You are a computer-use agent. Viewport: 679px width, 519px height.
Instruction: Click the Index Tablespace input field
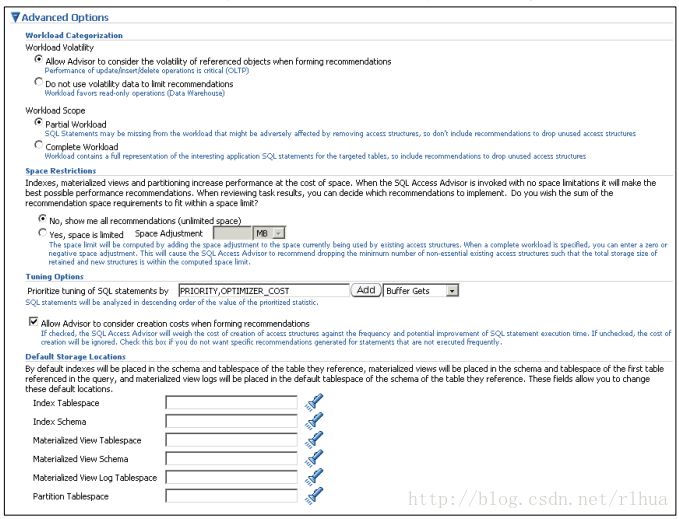231,403
